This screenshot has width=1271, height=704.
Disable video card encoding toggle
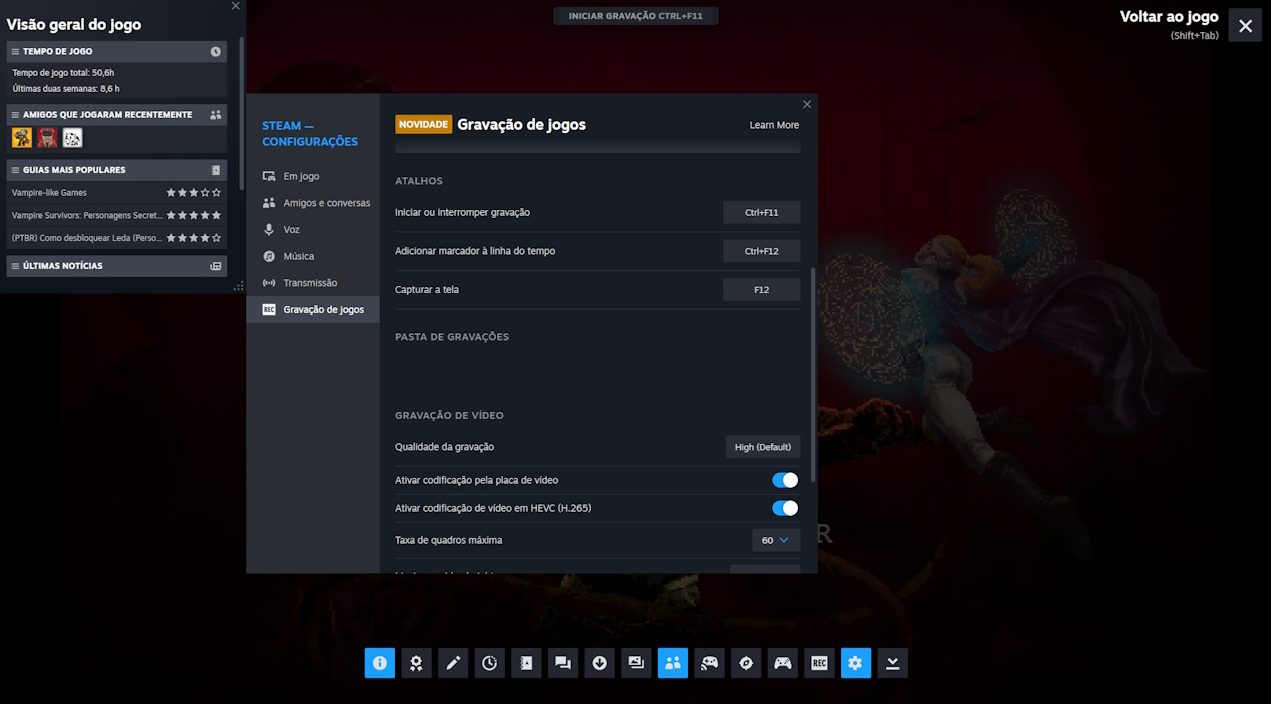tap(785, 480)
